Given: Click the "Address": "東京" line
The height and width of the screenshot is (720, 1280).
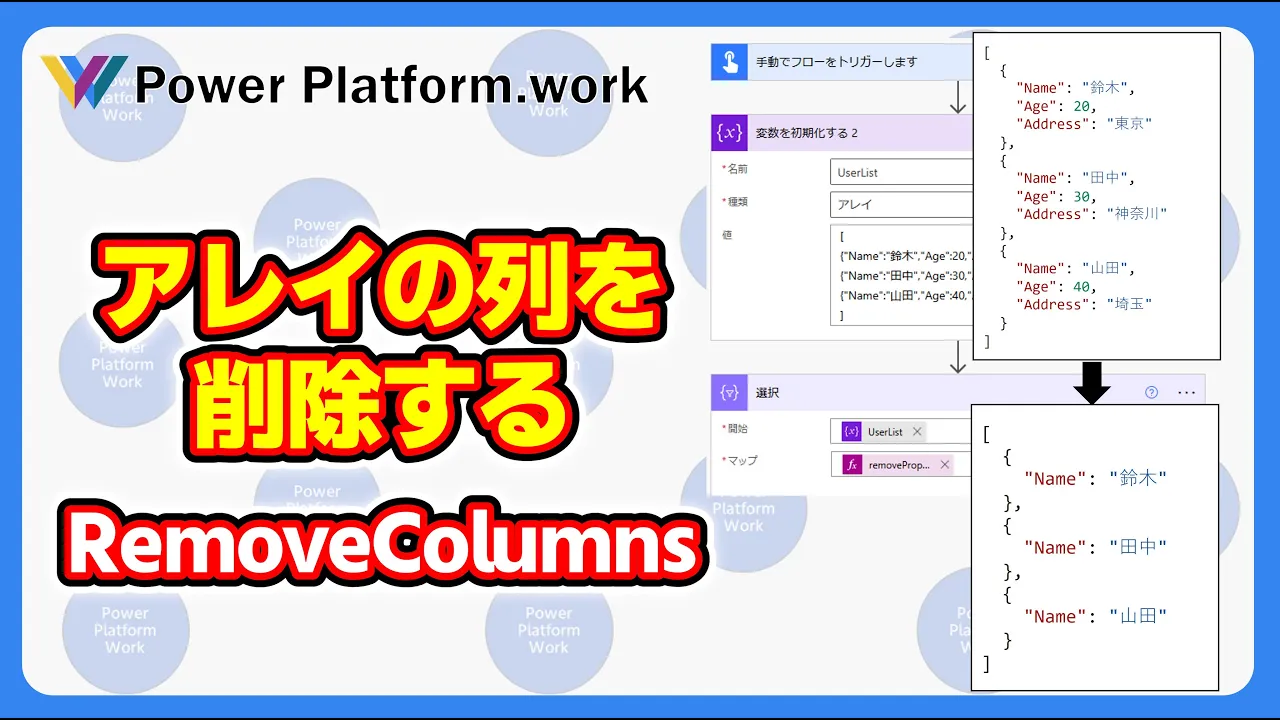Looking at the screenshot, I should 1084,124.
